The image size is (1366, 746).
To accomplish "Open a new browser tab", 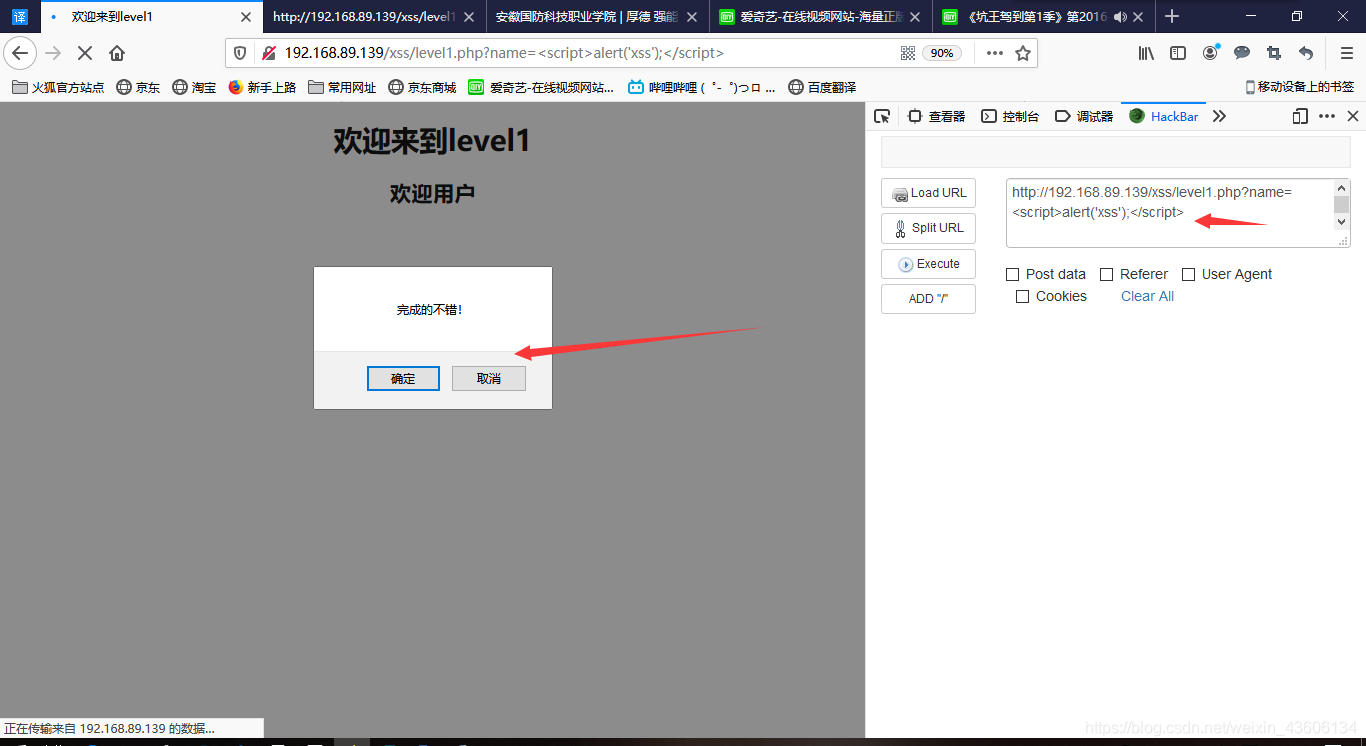I will pyautogui.click(x=1172, y=16).
